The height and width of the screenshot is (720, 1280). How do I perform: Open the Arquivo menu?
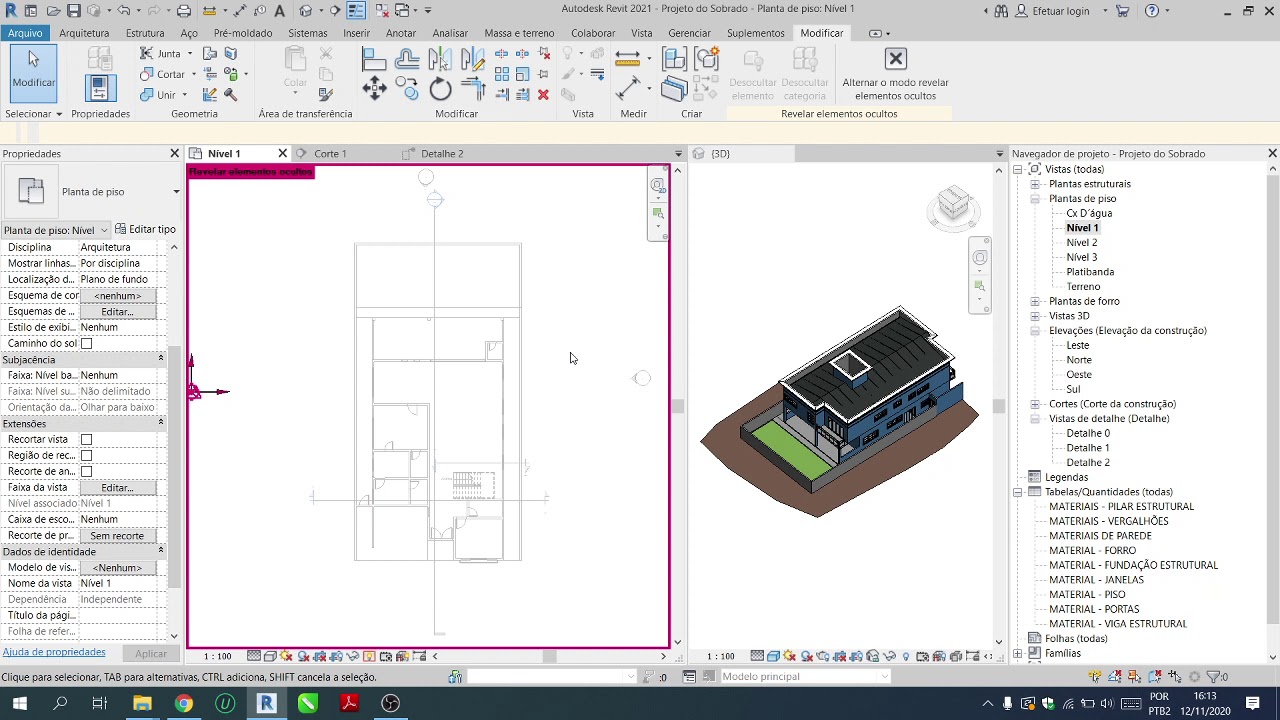coord(25,33)
